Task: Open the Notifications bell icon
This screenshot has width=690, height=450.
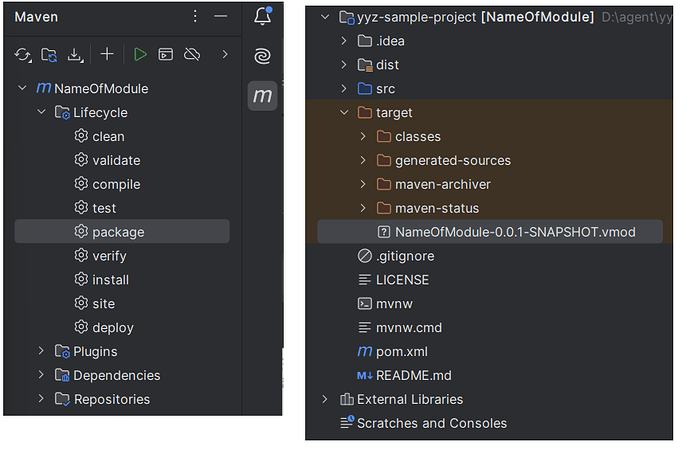Action: coord(263,16)
